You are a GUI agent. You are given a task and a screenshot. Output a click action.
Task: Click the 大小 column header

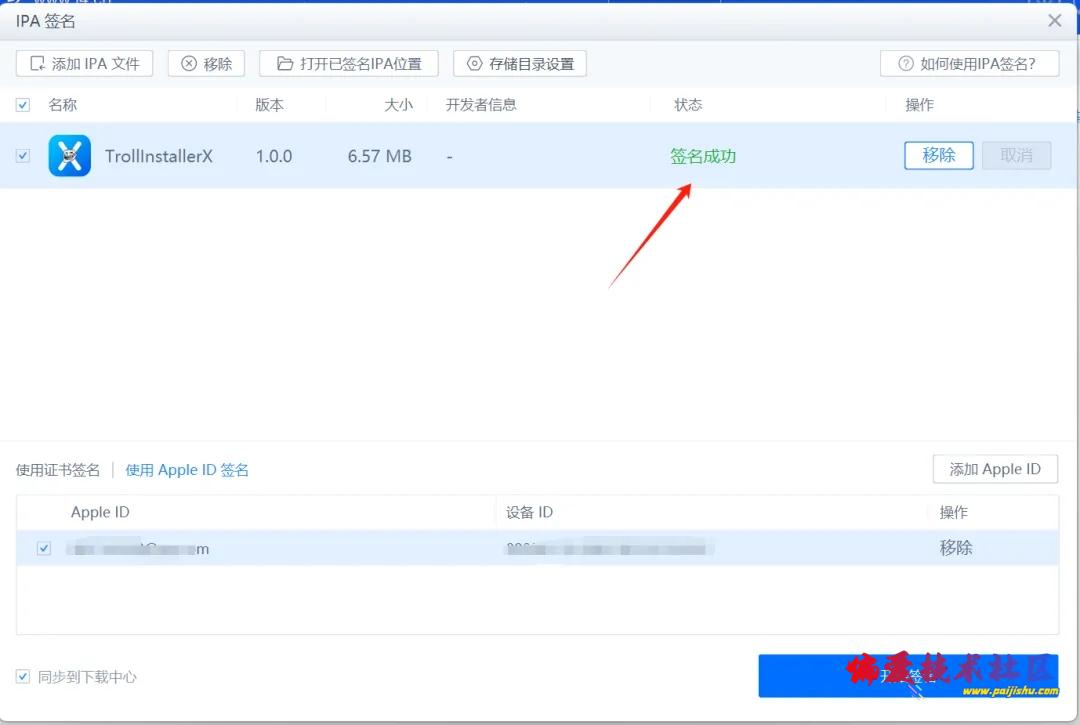pyautogui.click(x=399, y=105)
